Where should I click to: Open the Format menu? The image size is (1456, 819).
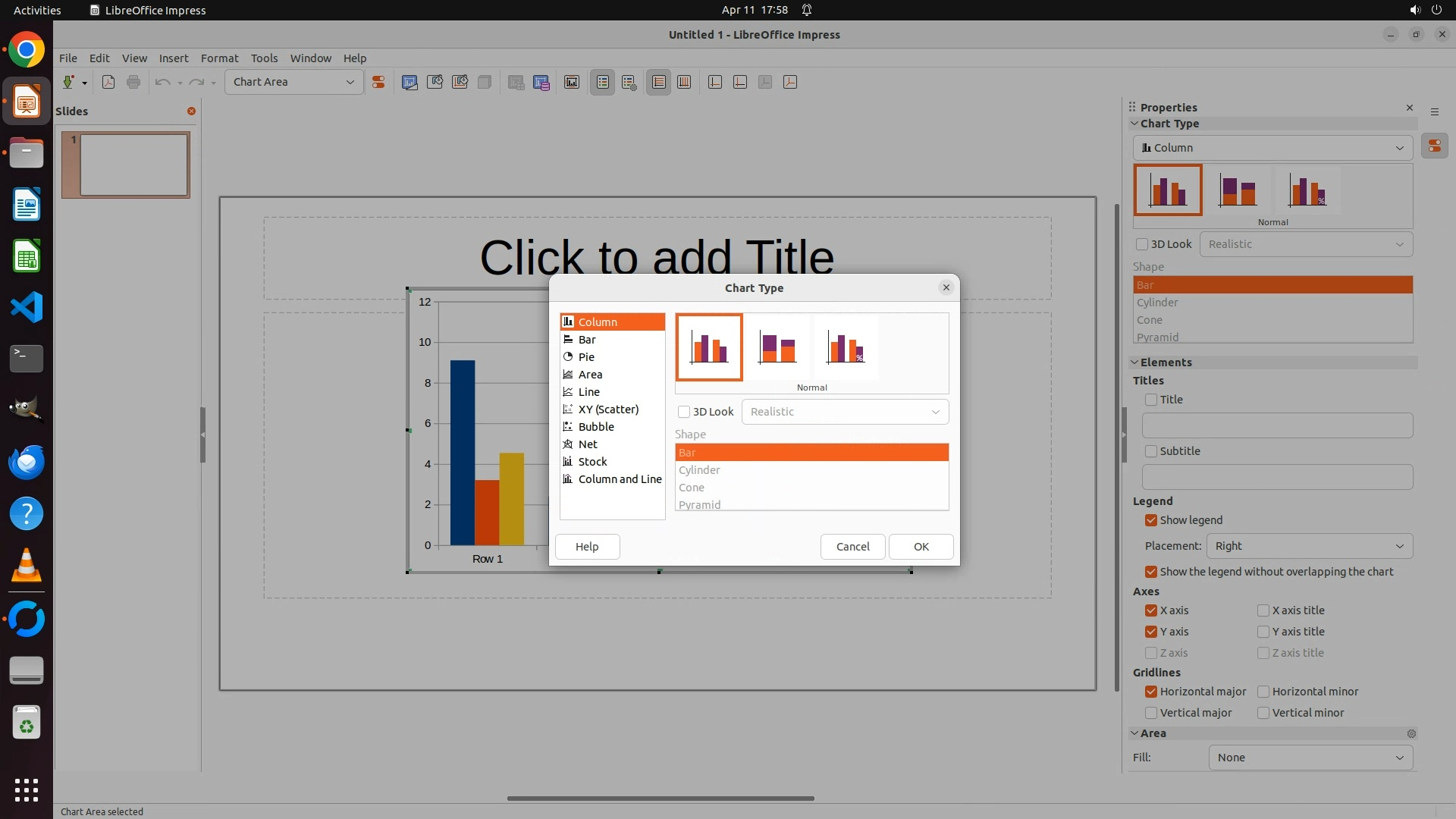tap(219, 58)
